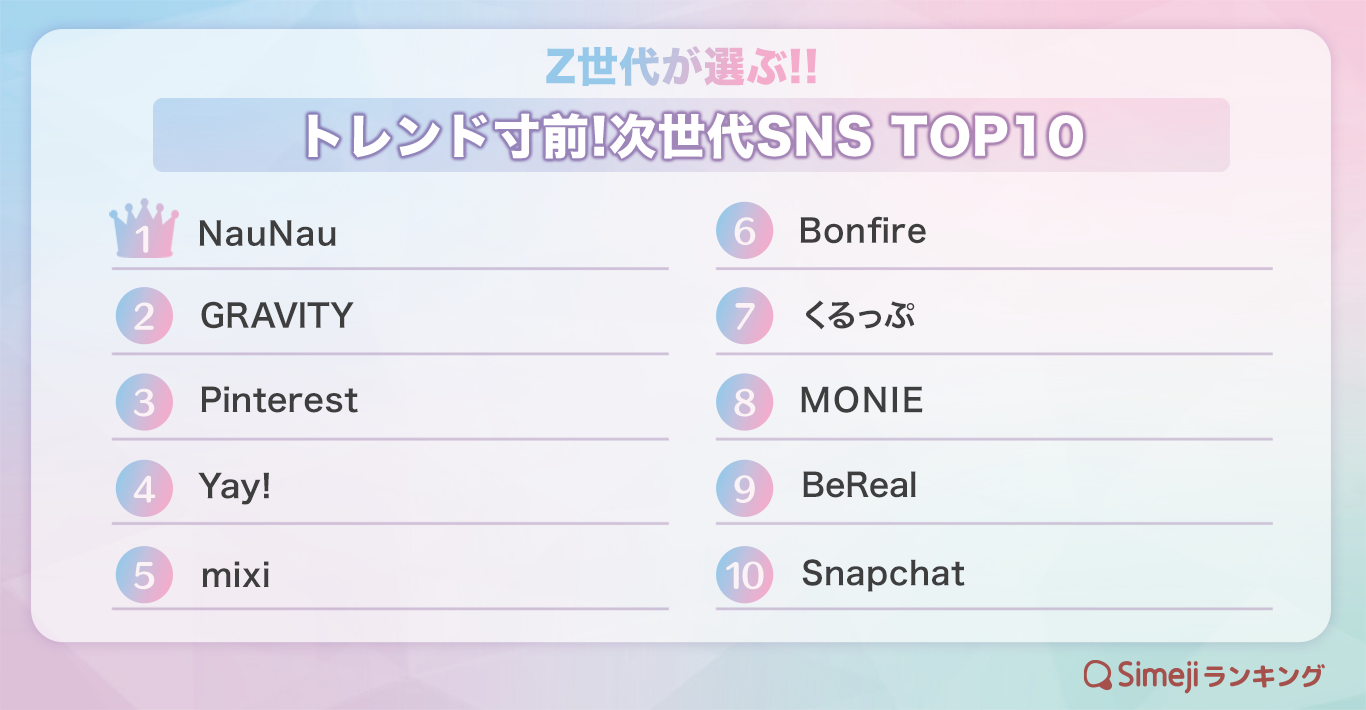Click the number 9 circle badge
The image size is (1366, 710).
coord(745,489)
